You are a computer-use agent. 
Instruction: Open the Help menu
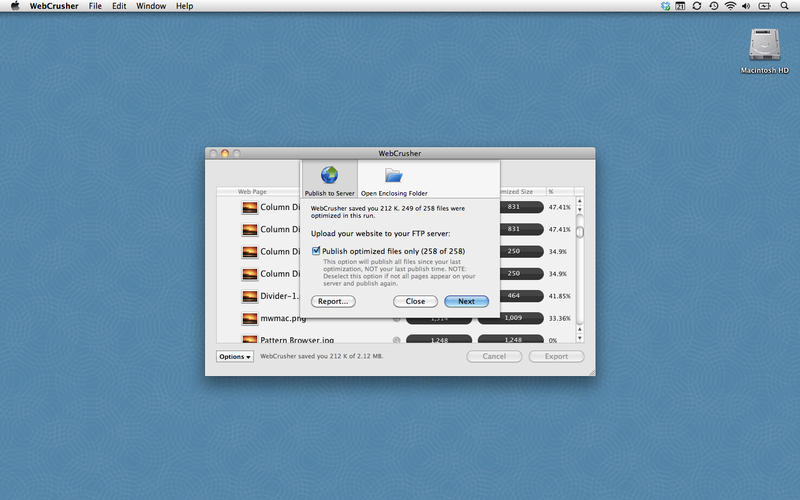(184, 6)
